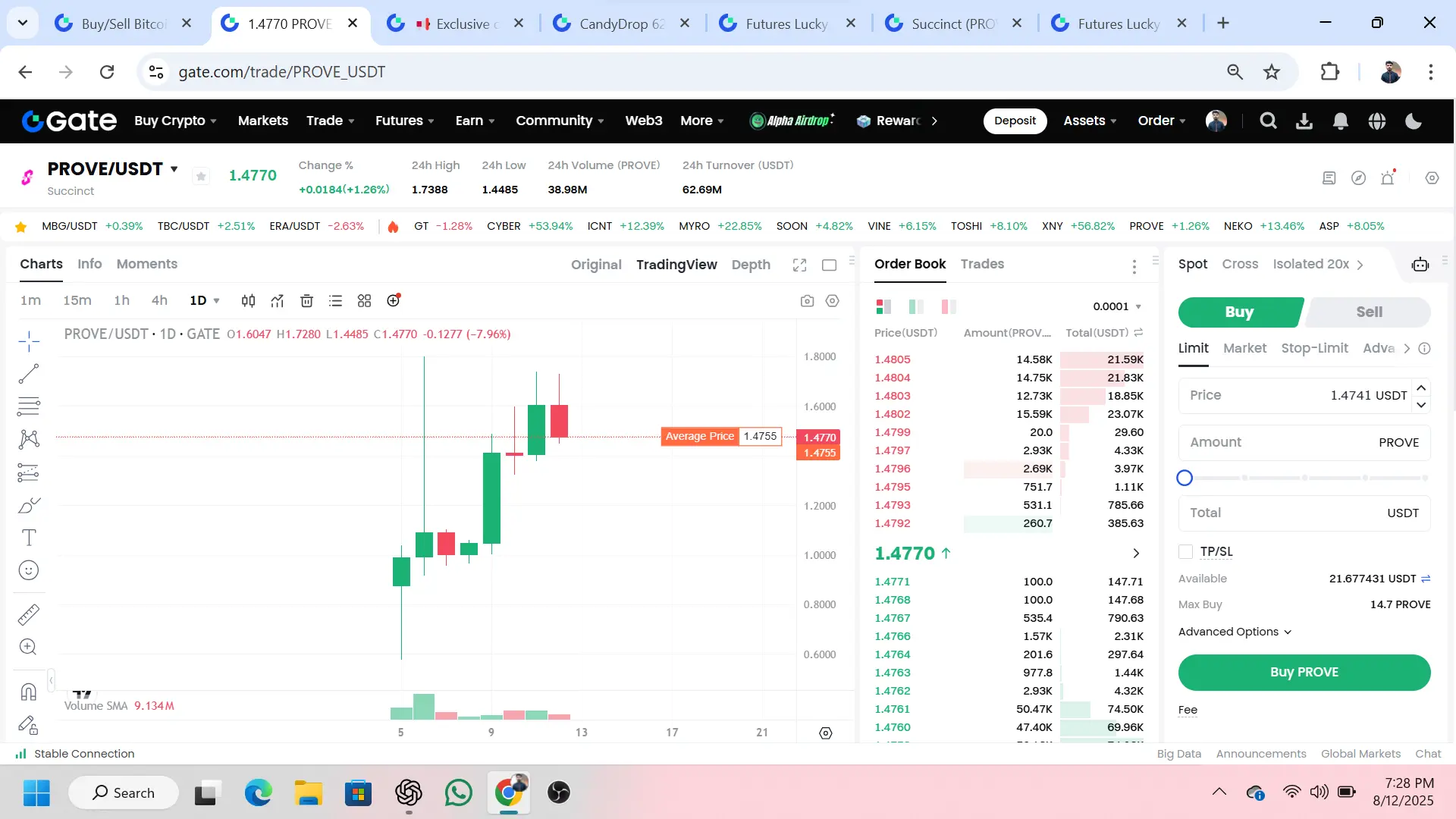Viewport: 1456px width, 819px height.
Task: Open the language globe icon
Action: (x=1377, y=121)
